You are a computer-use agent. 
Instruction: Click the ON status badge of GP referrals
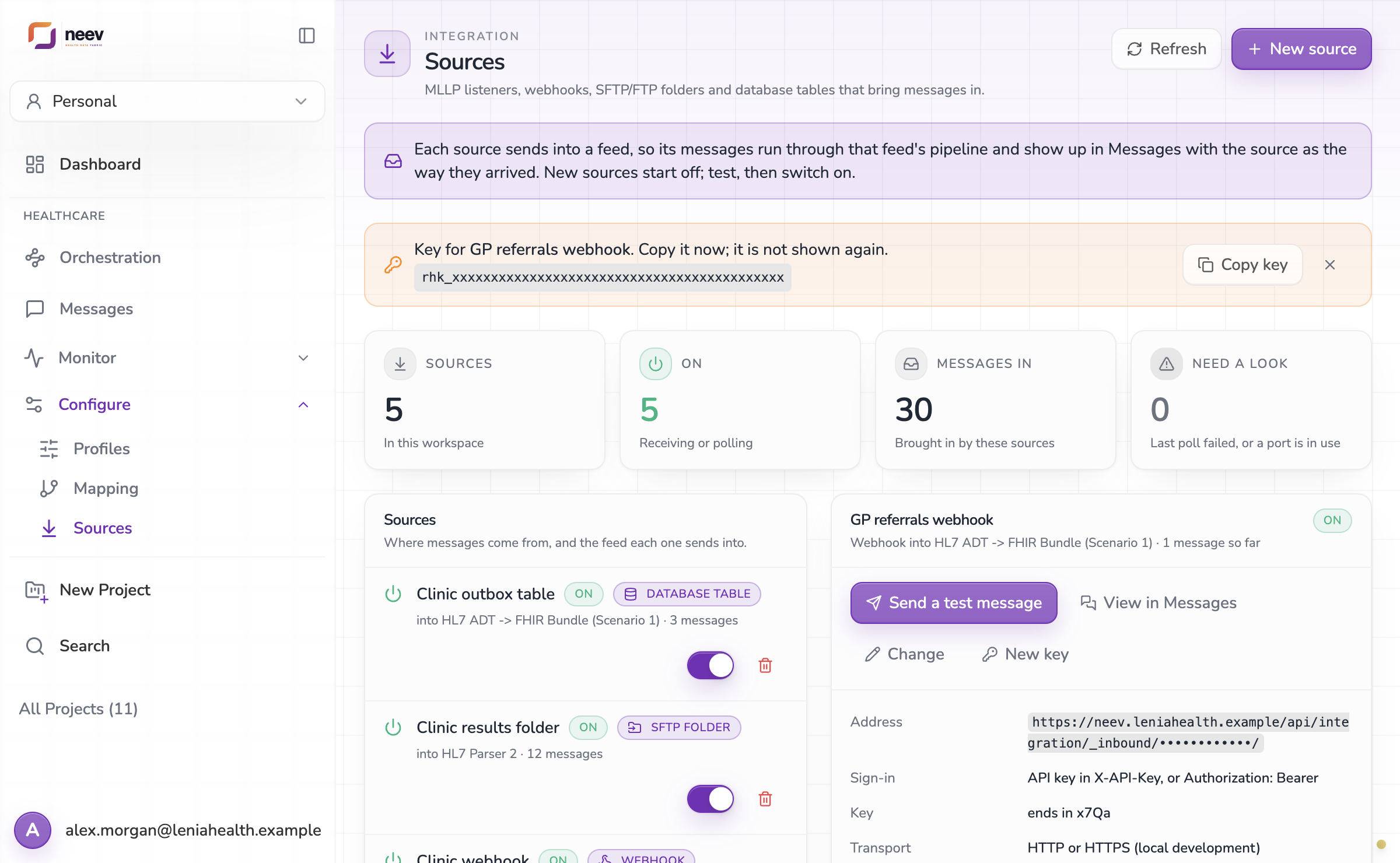coord(1332,521)
